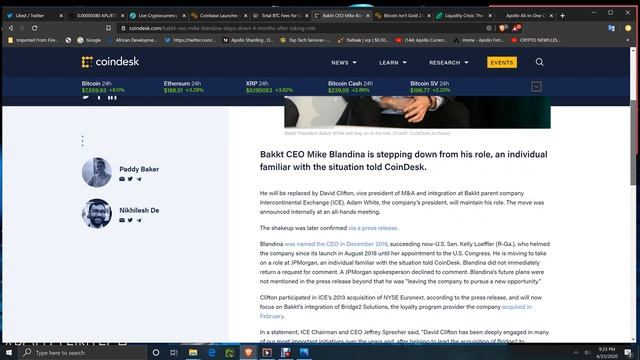Click Nikhilesh De author name

[x=139, y=210]
